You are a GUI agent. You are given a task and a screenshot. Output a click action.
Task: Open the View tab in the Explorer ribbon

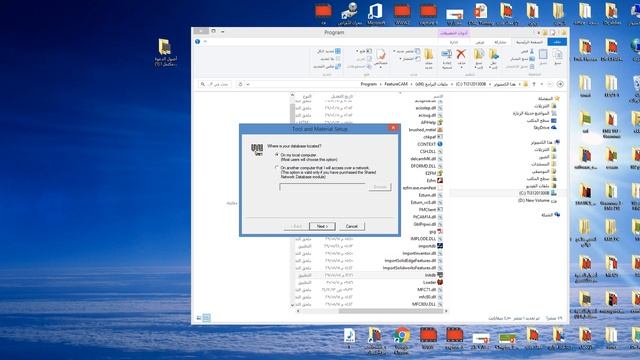pos(480,42)
